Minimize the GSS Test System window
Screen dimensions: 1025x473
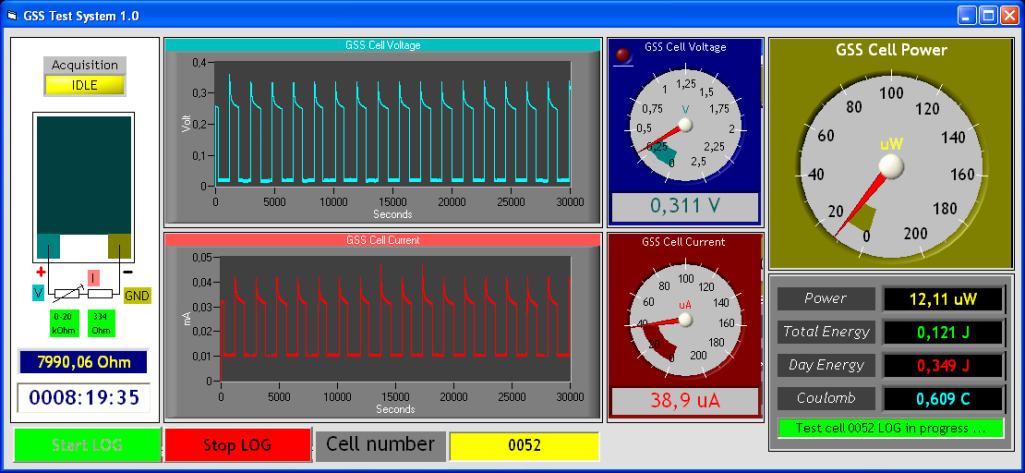[x=967, y=16]
